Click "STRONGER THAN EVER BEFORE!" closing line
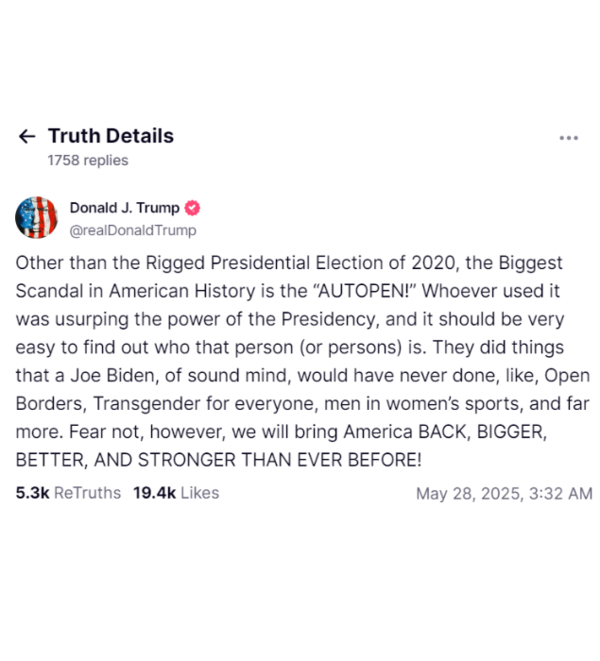Image resolution: width=600 pixels, height=661 pixels. pyautogui.click(x=280, y=459)
